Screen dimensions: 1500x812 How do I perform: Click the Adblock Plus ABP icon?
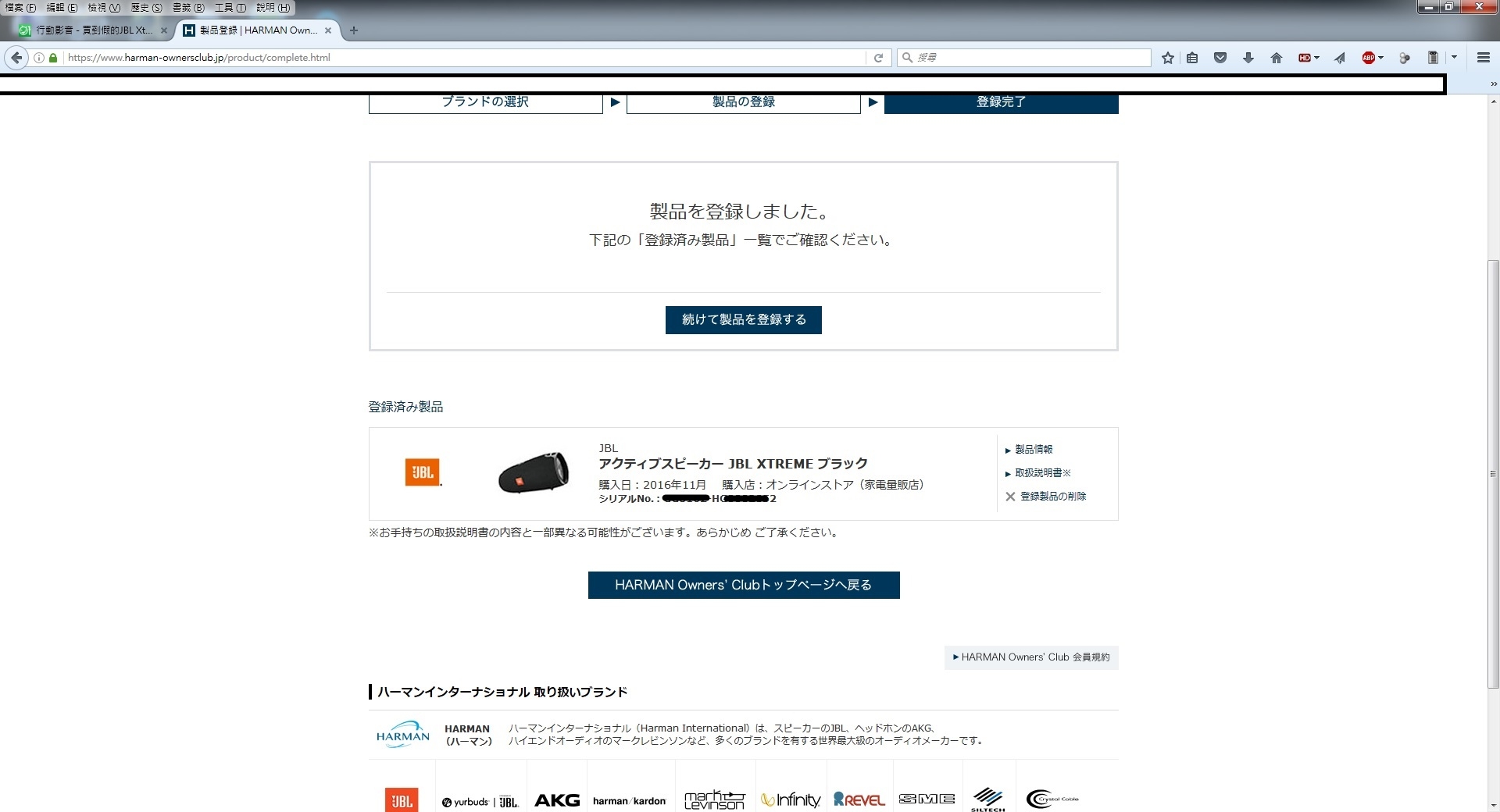[1369, 58]
